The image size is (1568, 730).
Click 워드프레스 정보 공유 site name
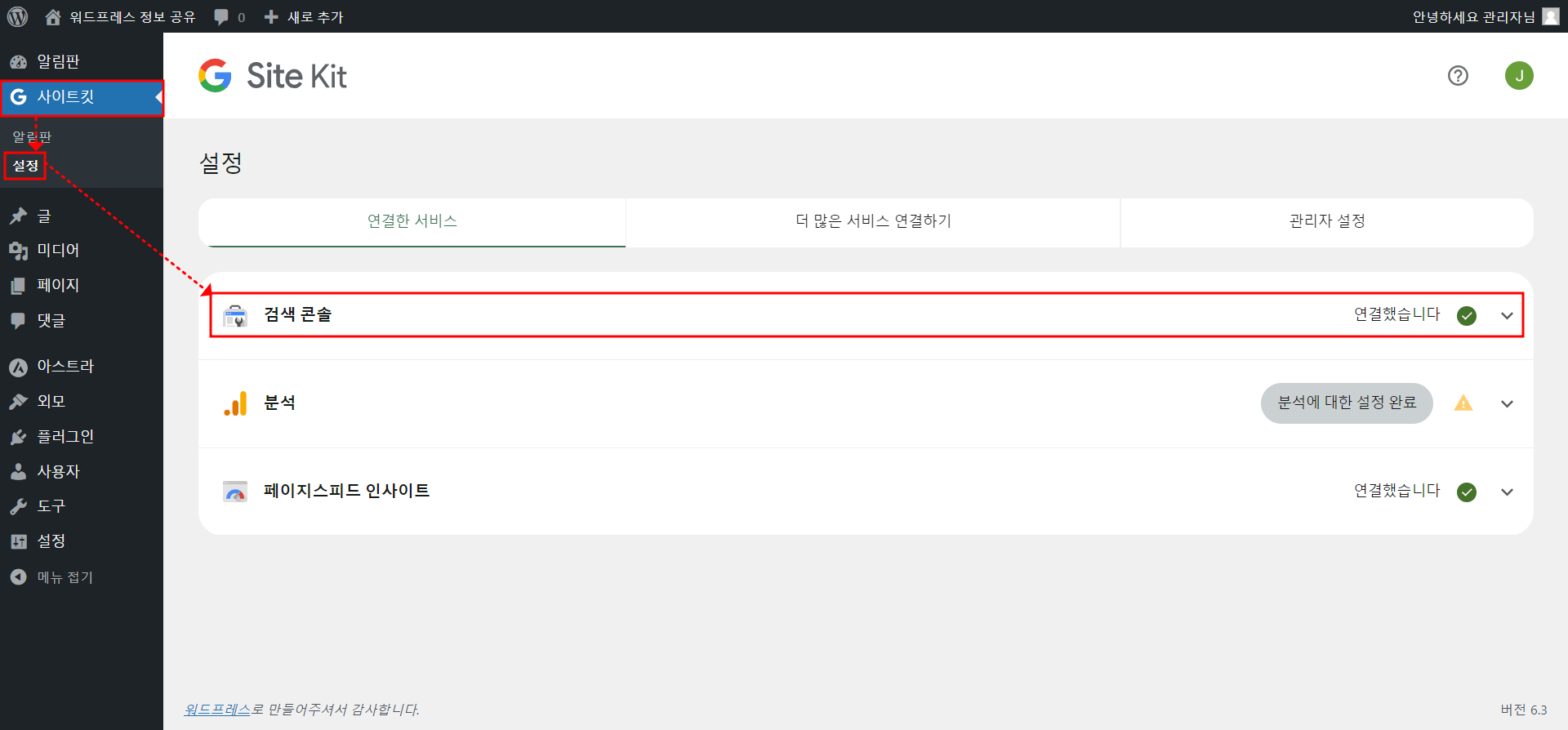click(132, 17)
